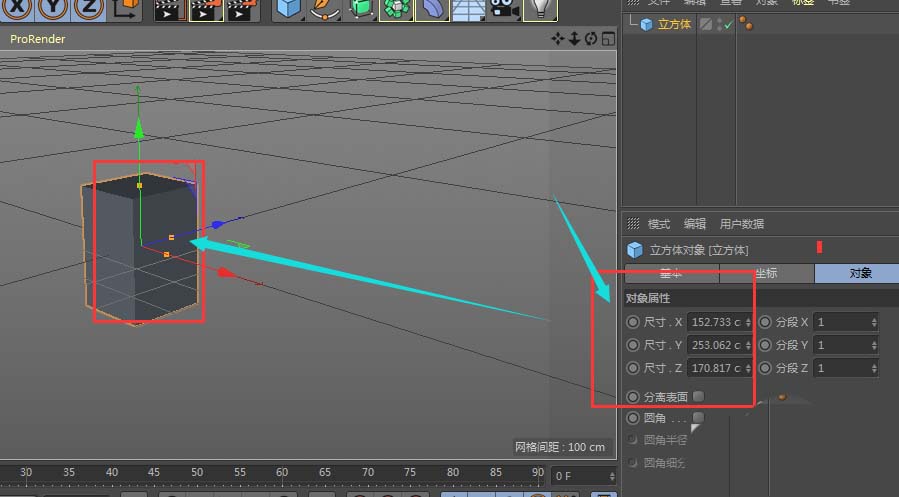Toggle the green visibility checkmark for 立方体
This screenshot has width=899, height=497.
pos(728,25)
